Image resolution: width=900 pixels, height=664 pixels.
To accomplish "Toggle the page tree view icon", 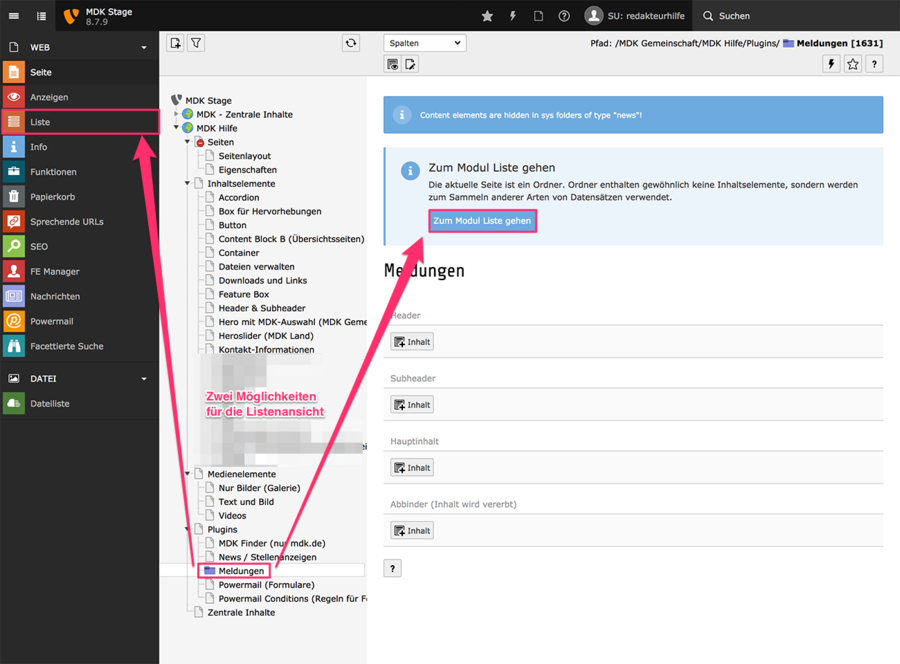I will coord(41,16).
